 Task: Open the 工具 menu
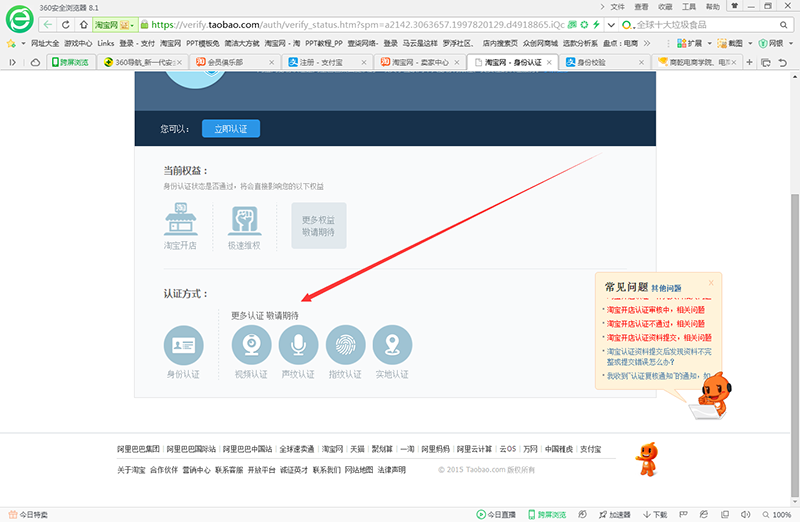point(689,7)
